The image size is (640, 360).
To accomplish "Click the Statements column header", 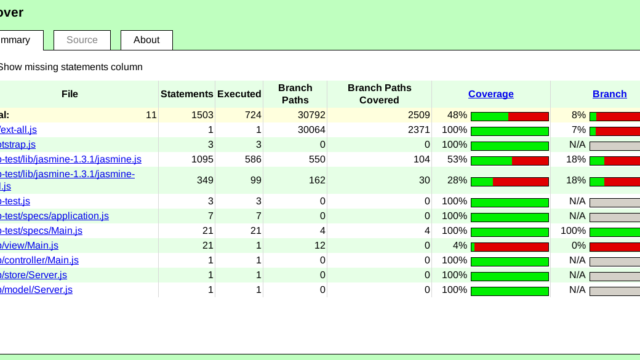I will pyautogui.click(x=187, y=94).
